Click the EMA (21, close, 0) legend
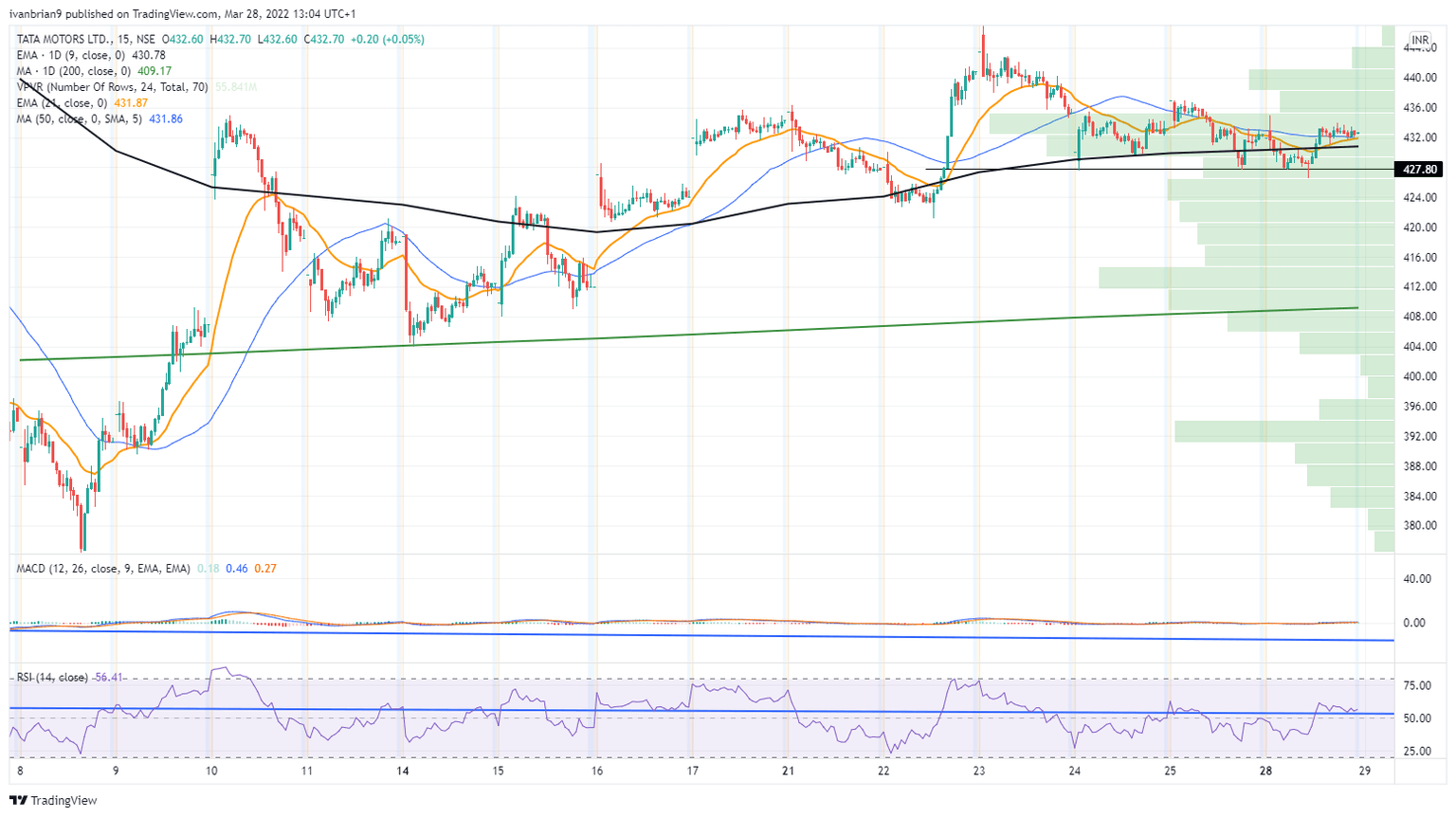The height and width of the screenshot is (817, 1456). (x=82, y=103)
